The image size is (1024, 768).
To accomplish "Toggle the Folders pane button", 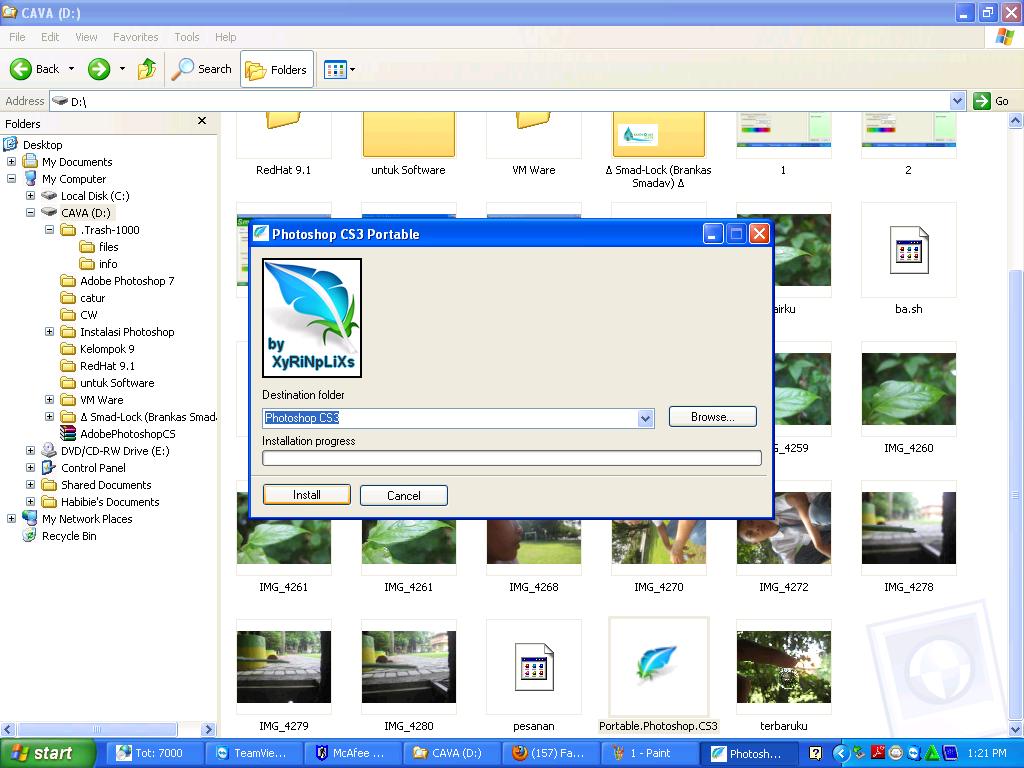I will click(276, 69).
